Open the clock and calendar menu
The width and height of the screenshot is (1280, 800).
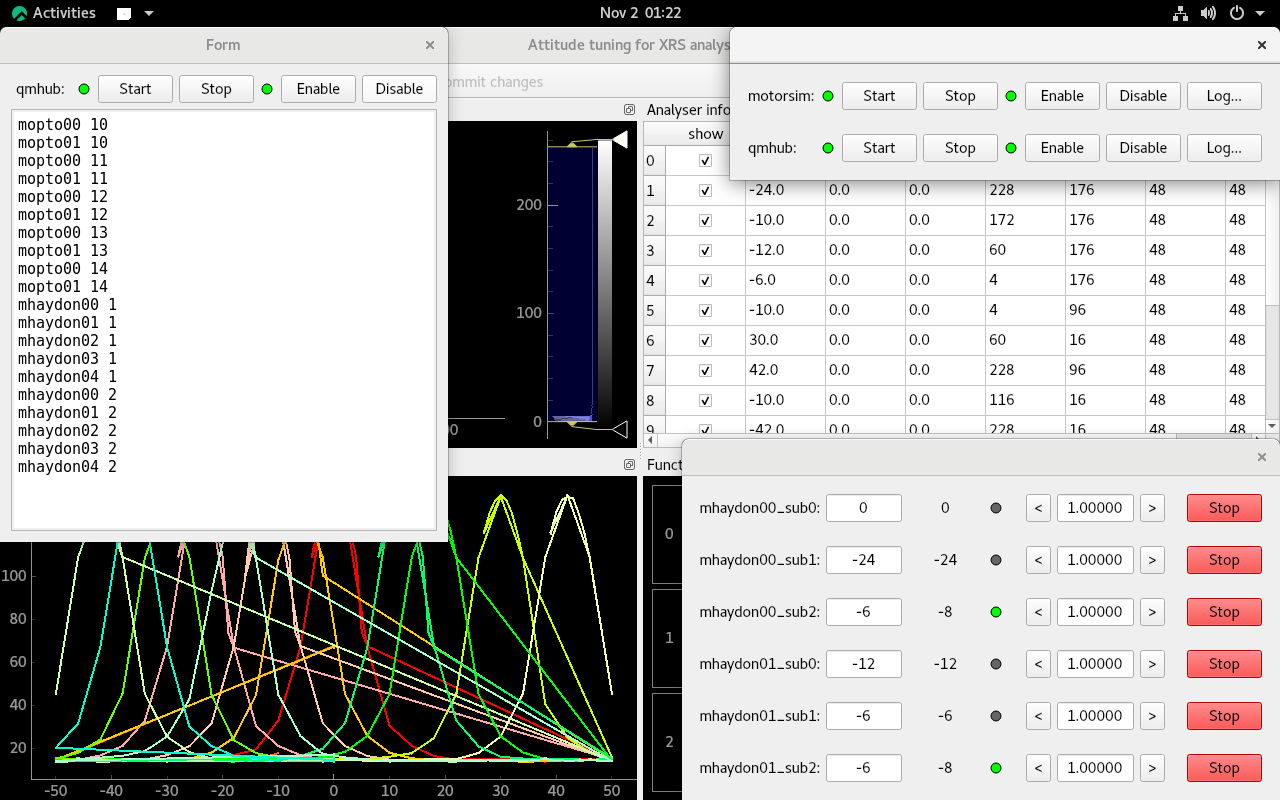[x=640, y=13]
